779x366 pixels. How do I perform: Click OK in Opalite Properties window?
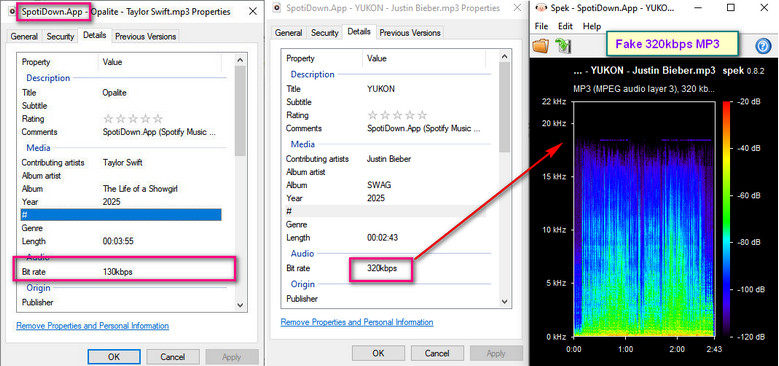pyautogui.click(x=113, y=357)
